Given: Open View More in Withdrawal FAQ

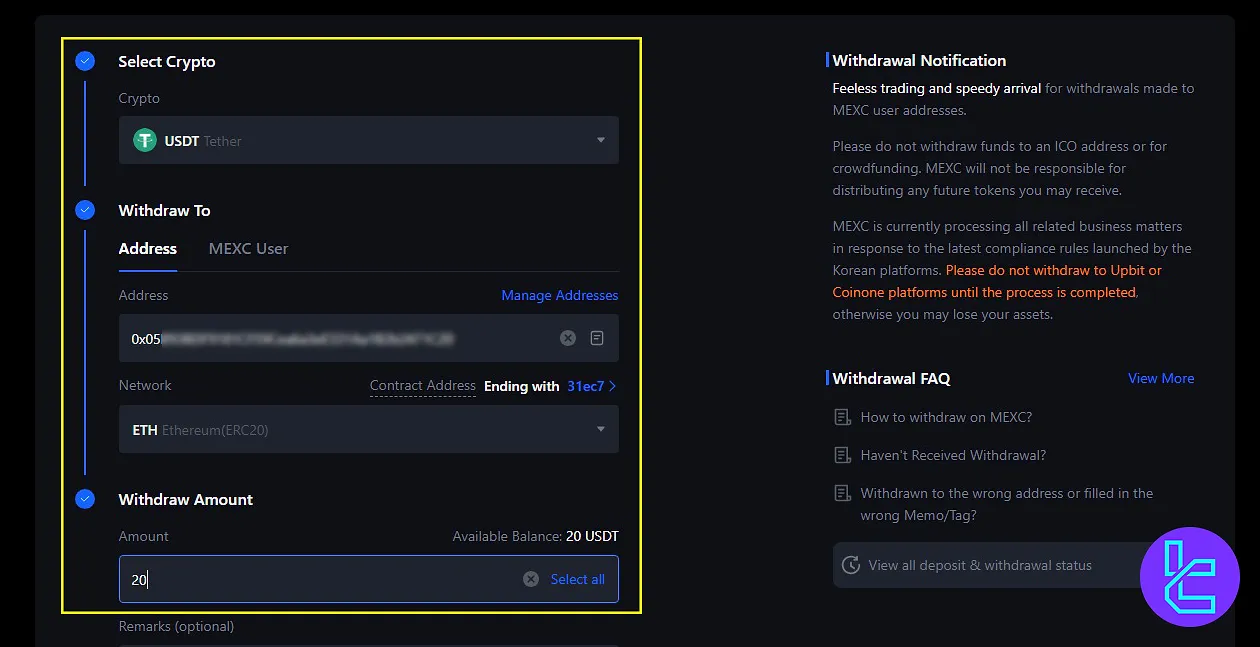Looking at the screenshot, I should click(1161, 378).
